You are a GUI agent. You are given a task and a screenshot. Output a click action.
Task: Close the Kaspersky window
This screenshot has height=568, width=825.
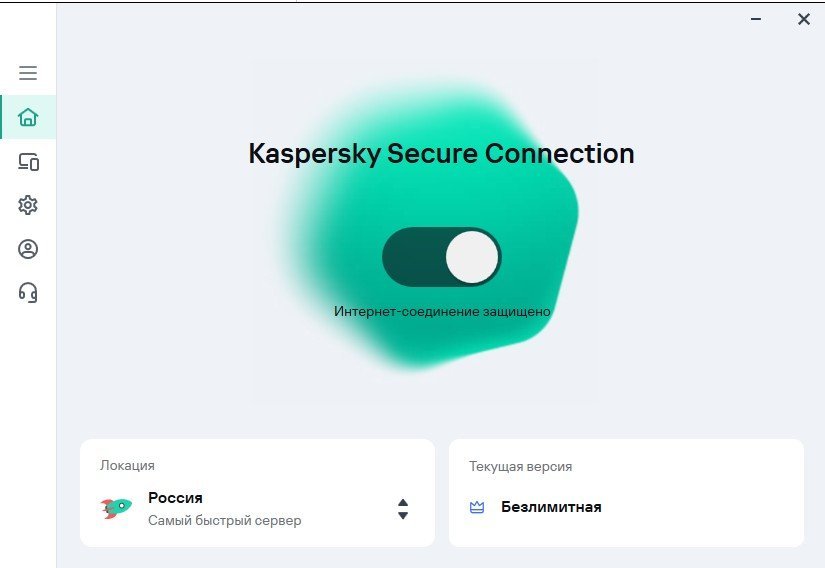[803, 19]
